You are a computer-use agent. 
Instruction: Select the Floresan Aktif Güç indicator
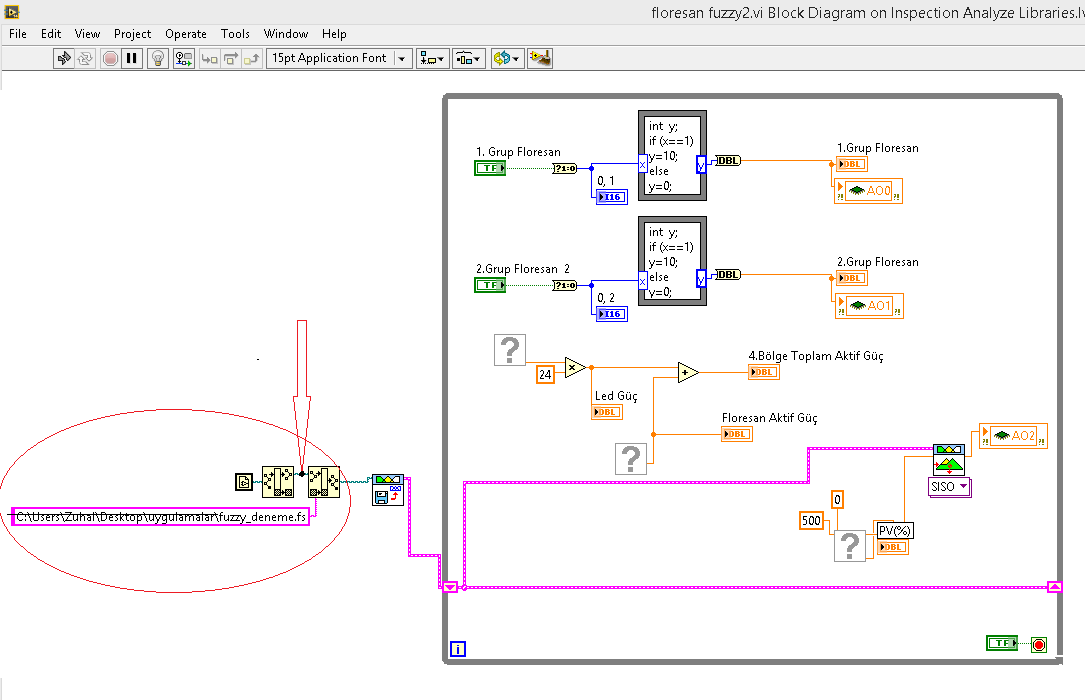coord(737,434)
